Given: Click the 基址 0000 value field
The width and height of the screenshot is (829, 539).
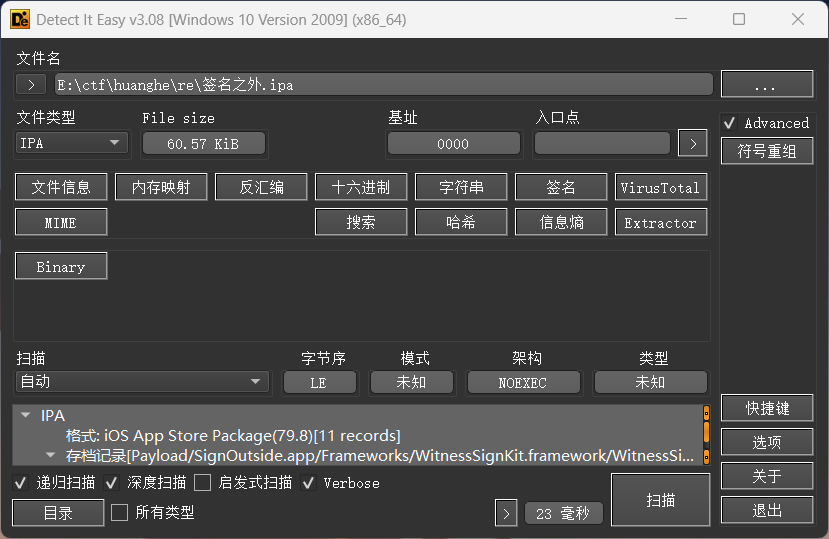Looking at the screenshot, I should [x=454, y=143].
